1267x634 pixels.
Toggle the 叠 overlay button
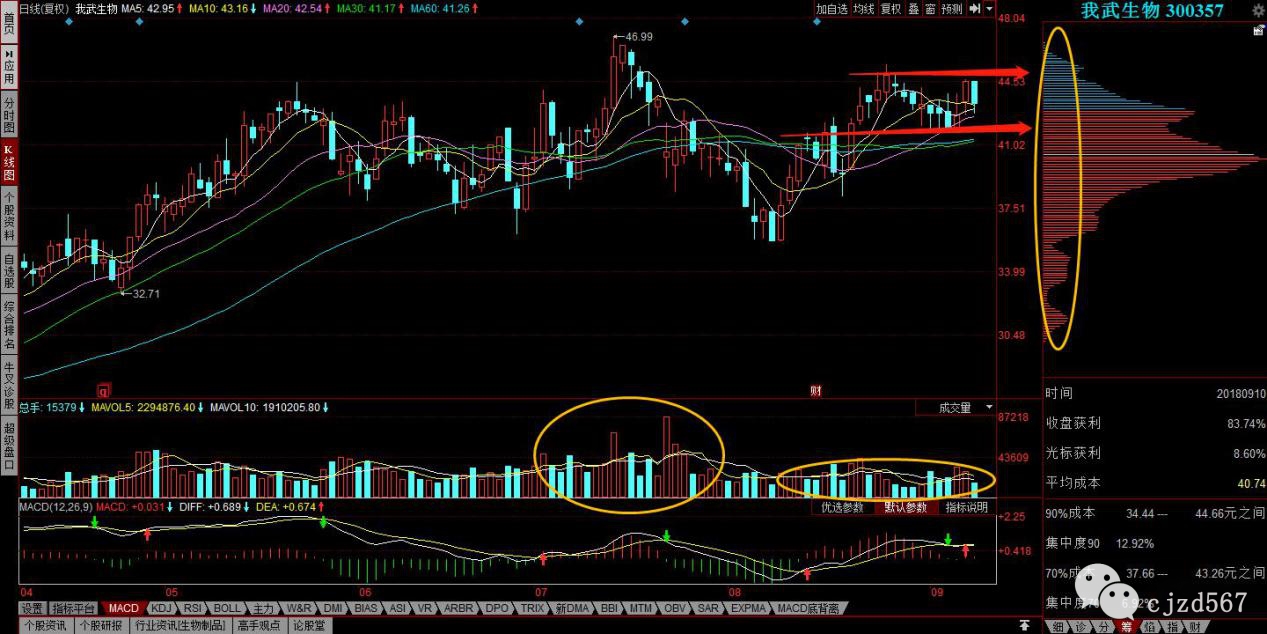pyautogui.click(x=913, y=9)
